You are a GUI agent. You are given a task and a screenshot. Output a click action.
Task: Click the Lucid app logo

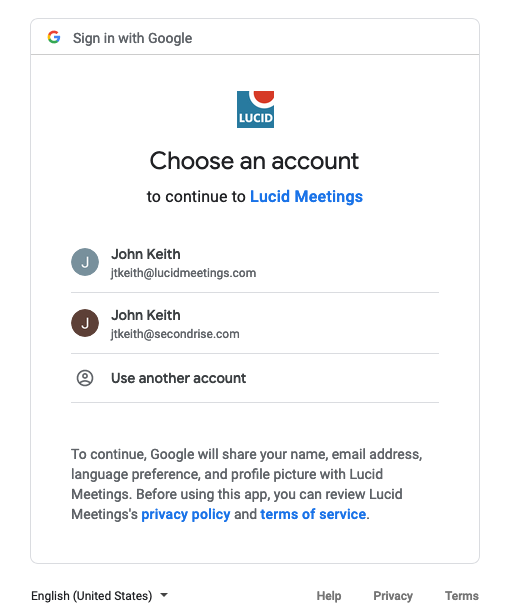point(255,109)
